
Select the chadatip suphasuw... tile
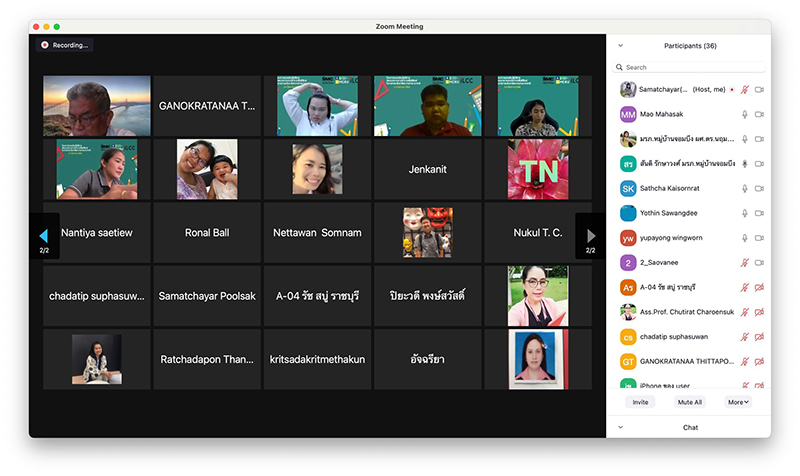(x=97, y=296)
